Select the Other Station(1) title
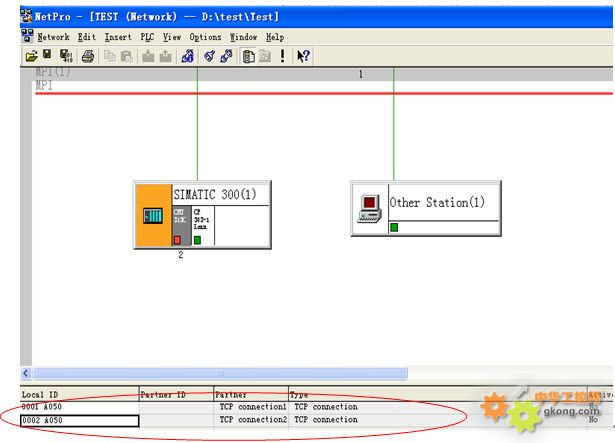The width and height of the screenshot is (615, 443). 437,202
